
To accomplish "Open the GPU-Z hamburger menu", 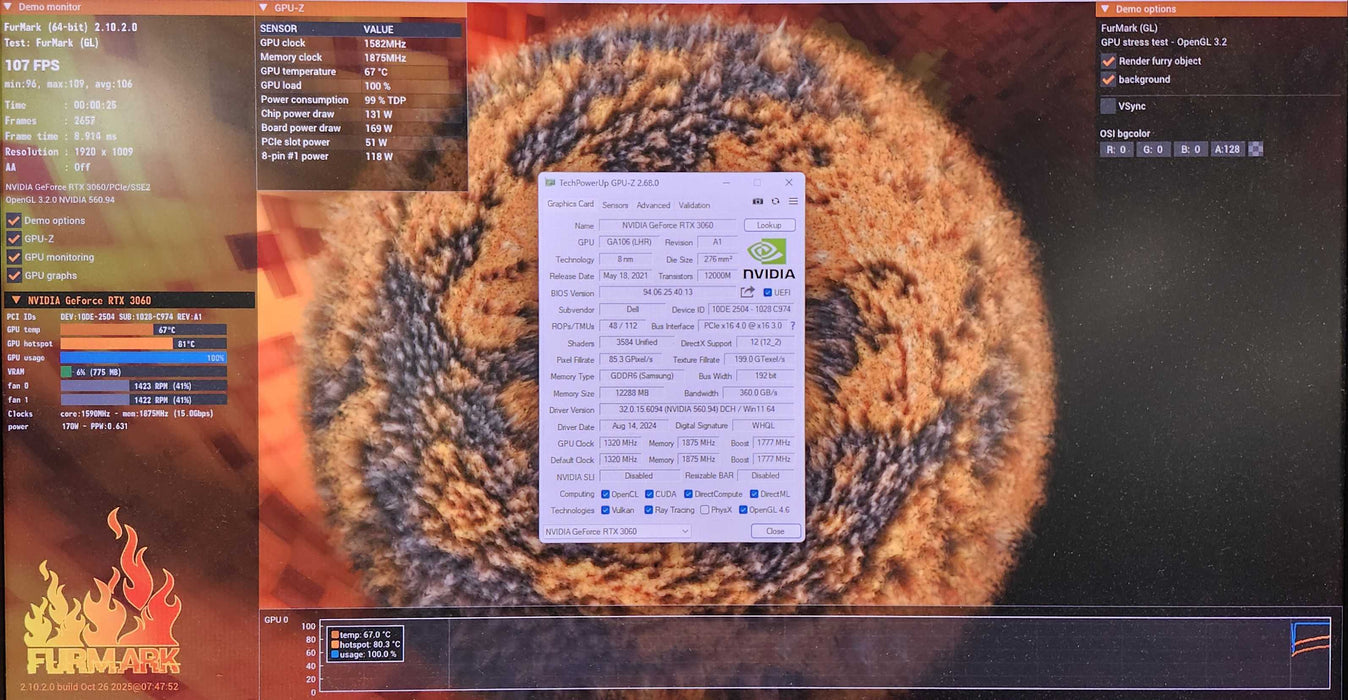I will click(793, 201).
